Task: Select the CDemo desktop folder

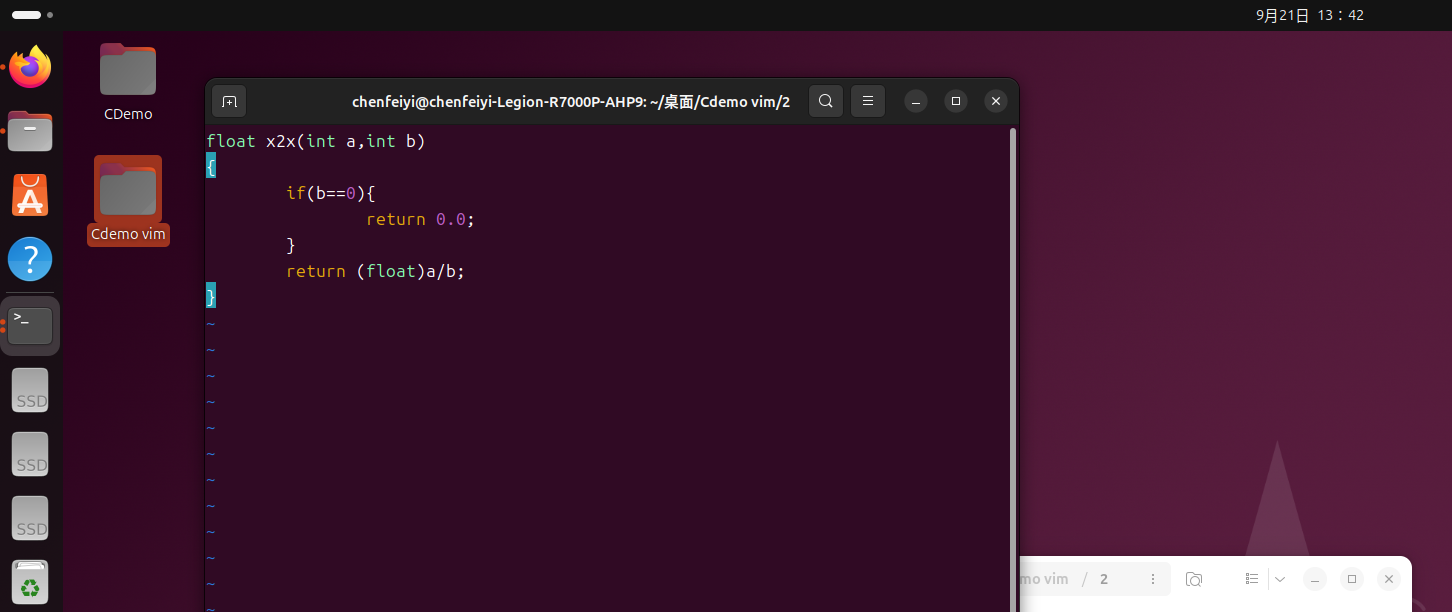Action: [x=128, y=82]
